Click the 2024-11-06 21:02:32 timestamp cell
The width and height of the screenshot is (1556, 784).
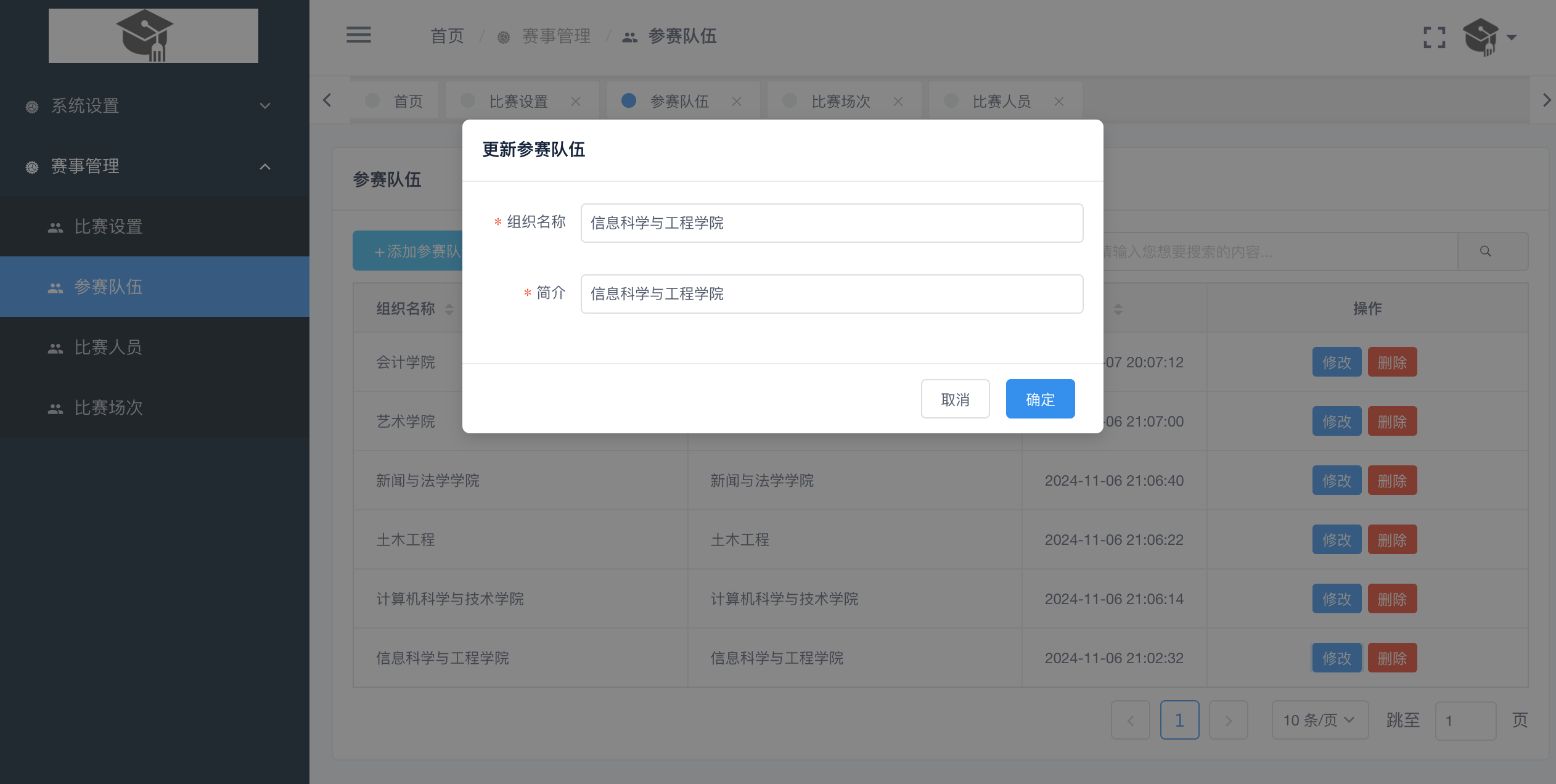pyautogui.click(x=1114, y=658)
